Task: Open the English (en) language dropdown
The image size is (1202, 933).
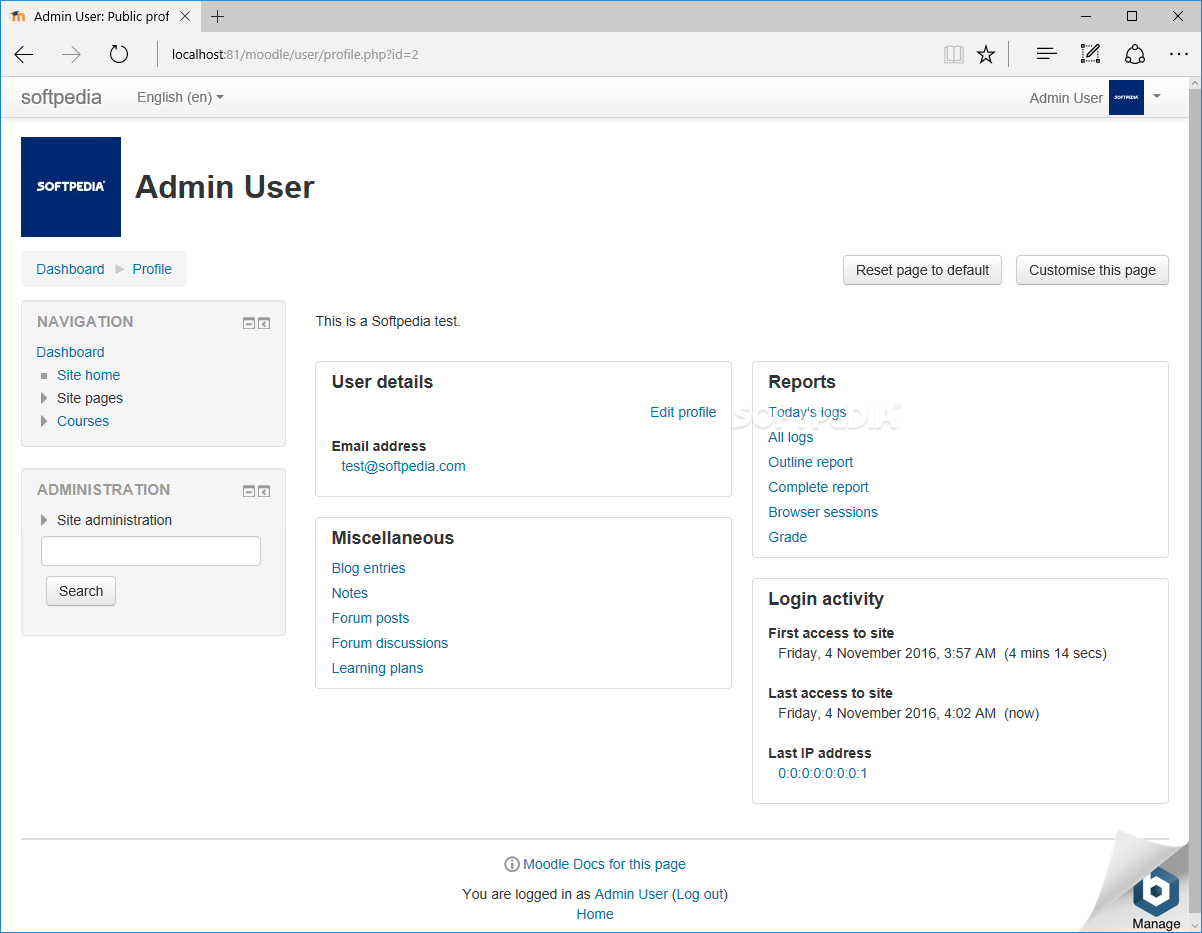Action: pyautogui.click(x=180, y=97)
